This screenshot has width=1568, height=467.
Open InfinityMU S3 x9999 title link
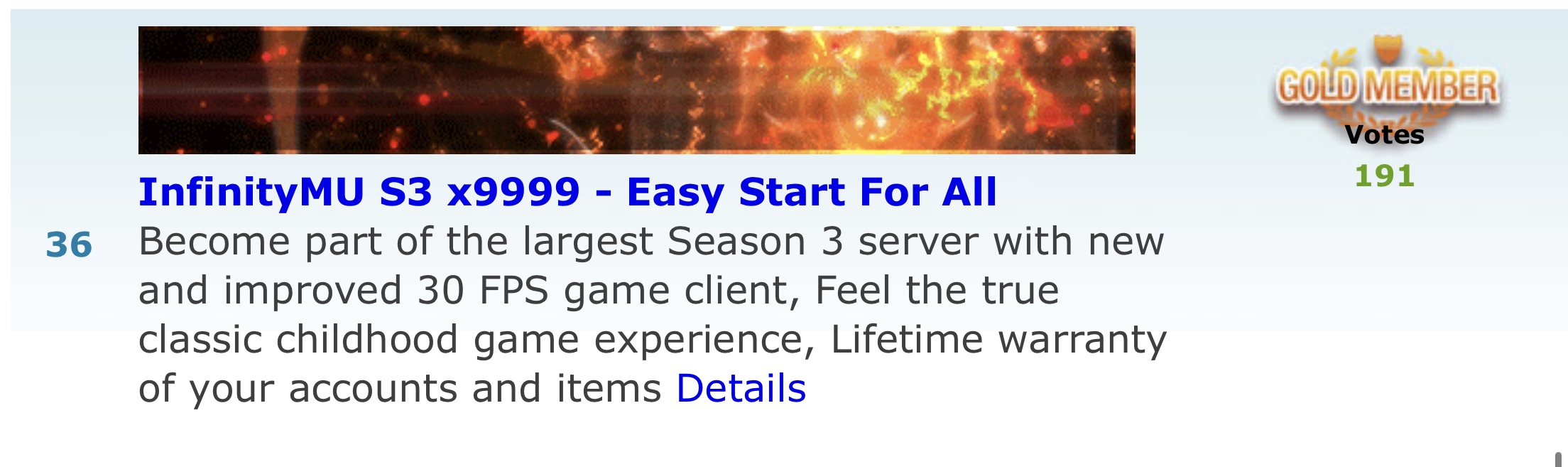pos(567,192)
